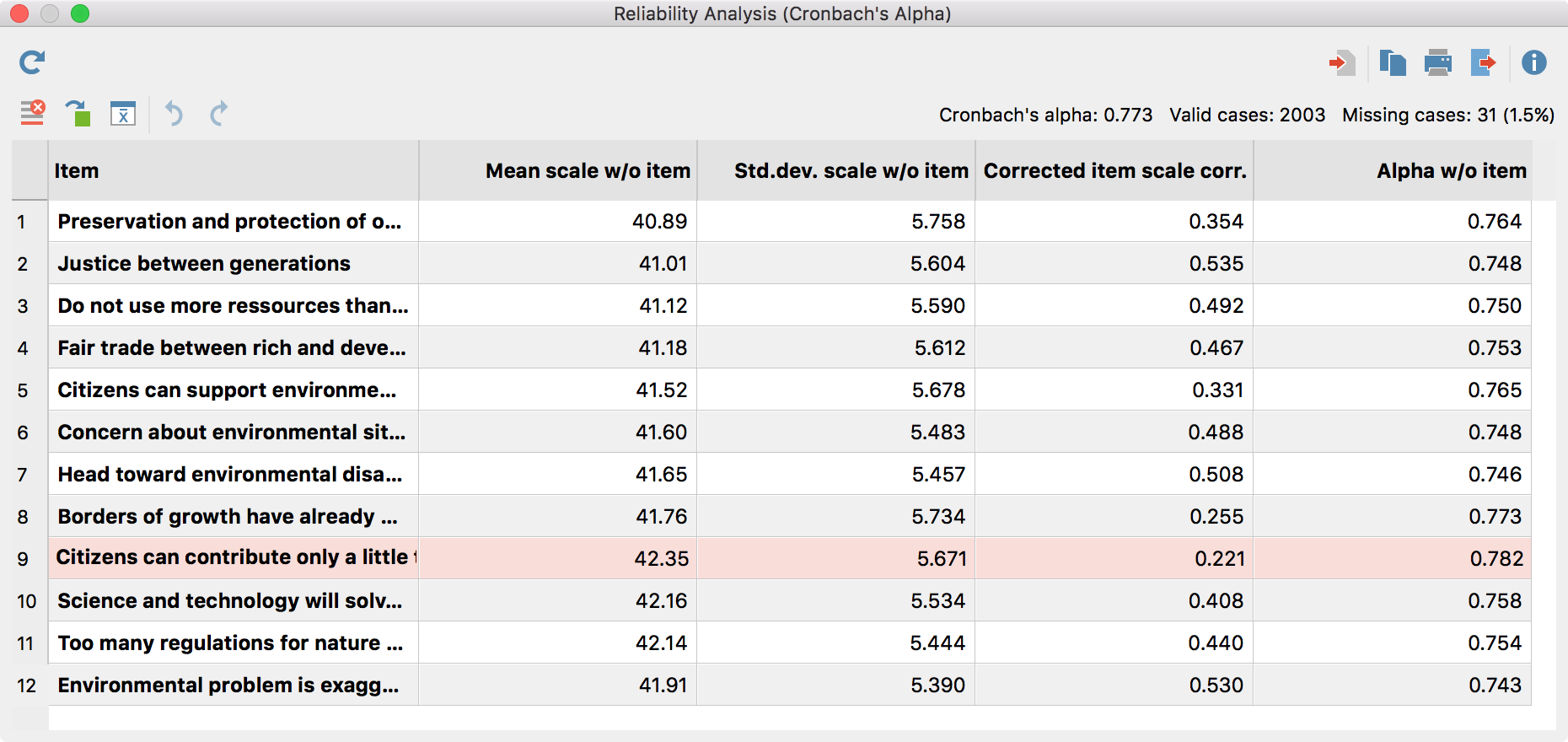
Task: Sort by Std.dev. scale w/o item header
Action: click(x=836, y=170)
